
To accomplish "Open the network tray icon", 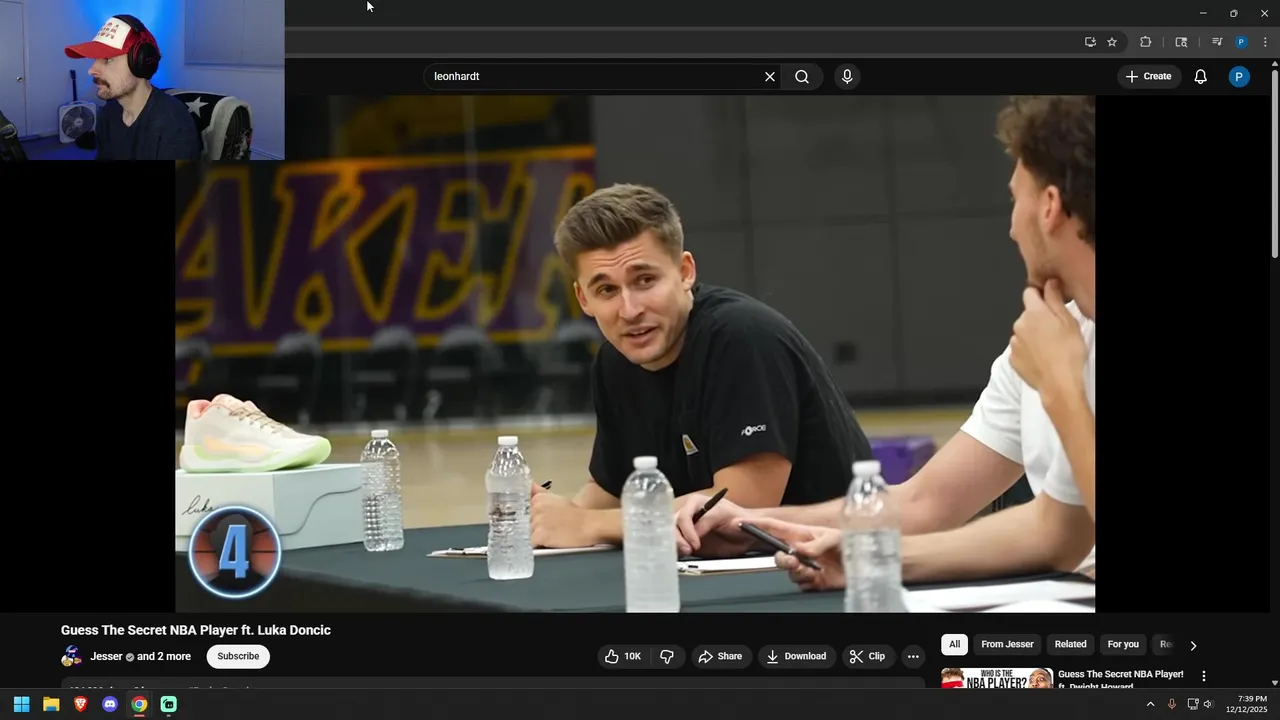I will pyautogui.click(x=1192, y=705).
